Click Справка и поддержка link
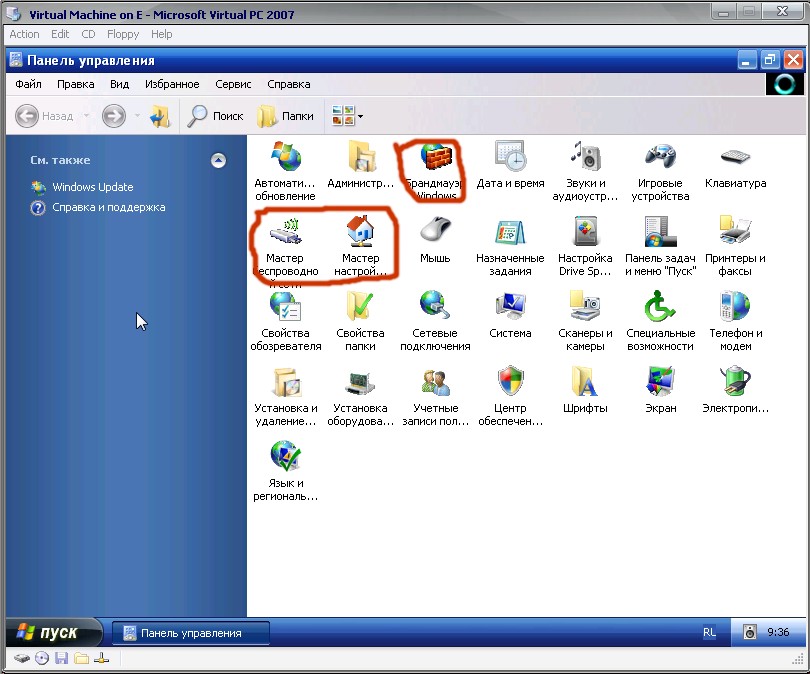 coord(108,208)
